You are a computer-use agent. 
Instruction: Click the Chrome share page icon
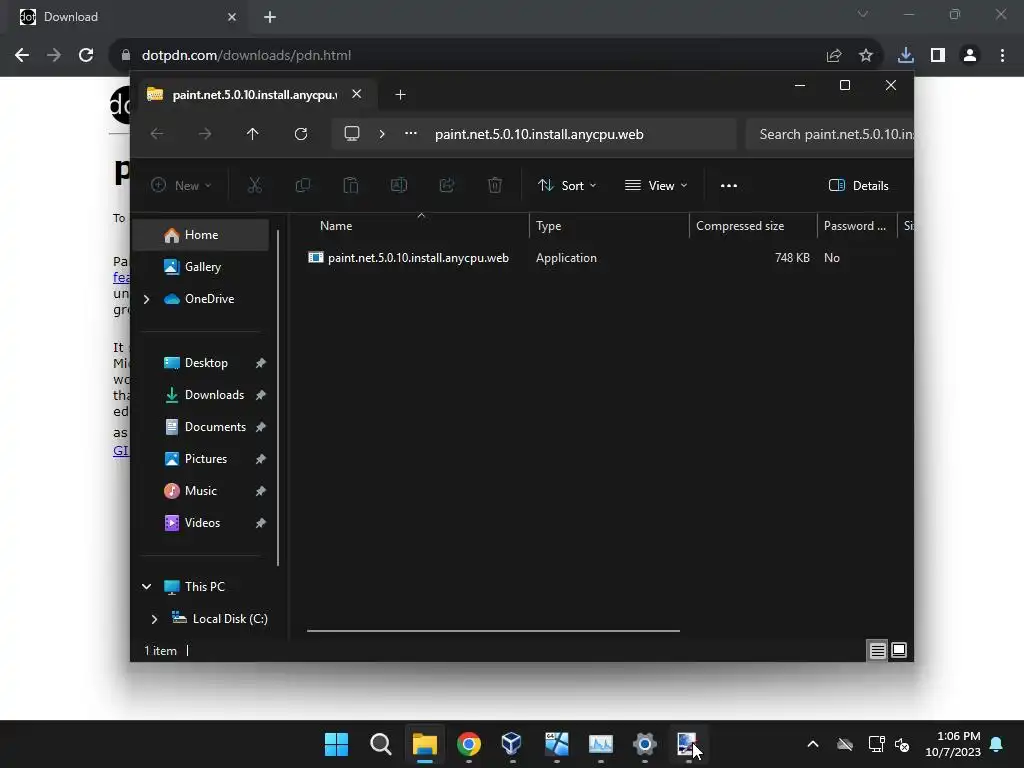click(x=834, y=56)
